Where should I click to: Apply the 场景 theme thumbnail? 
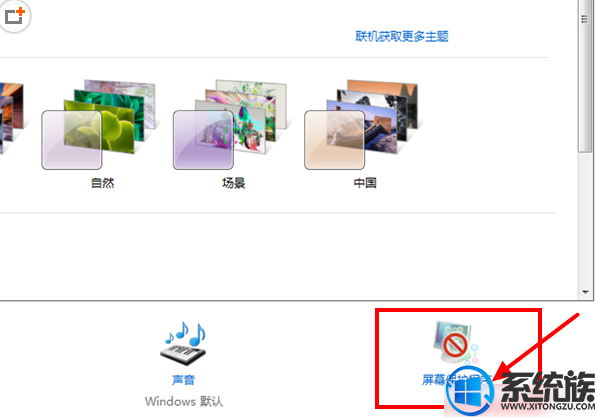[x=231, y=124]
